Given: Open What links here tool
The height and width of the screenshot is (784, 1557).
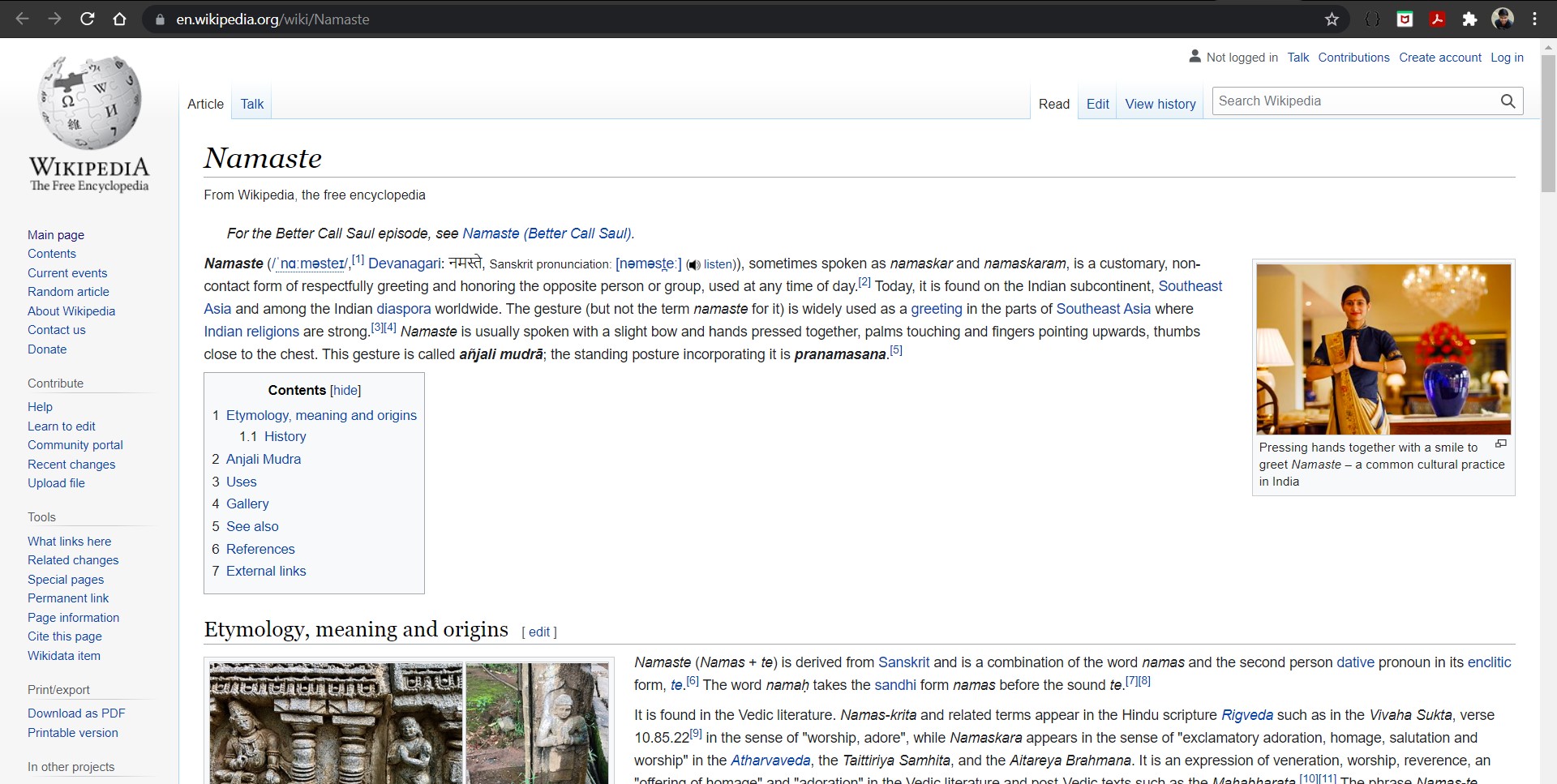Looking at the screenshot, I should tap(69, 542).
